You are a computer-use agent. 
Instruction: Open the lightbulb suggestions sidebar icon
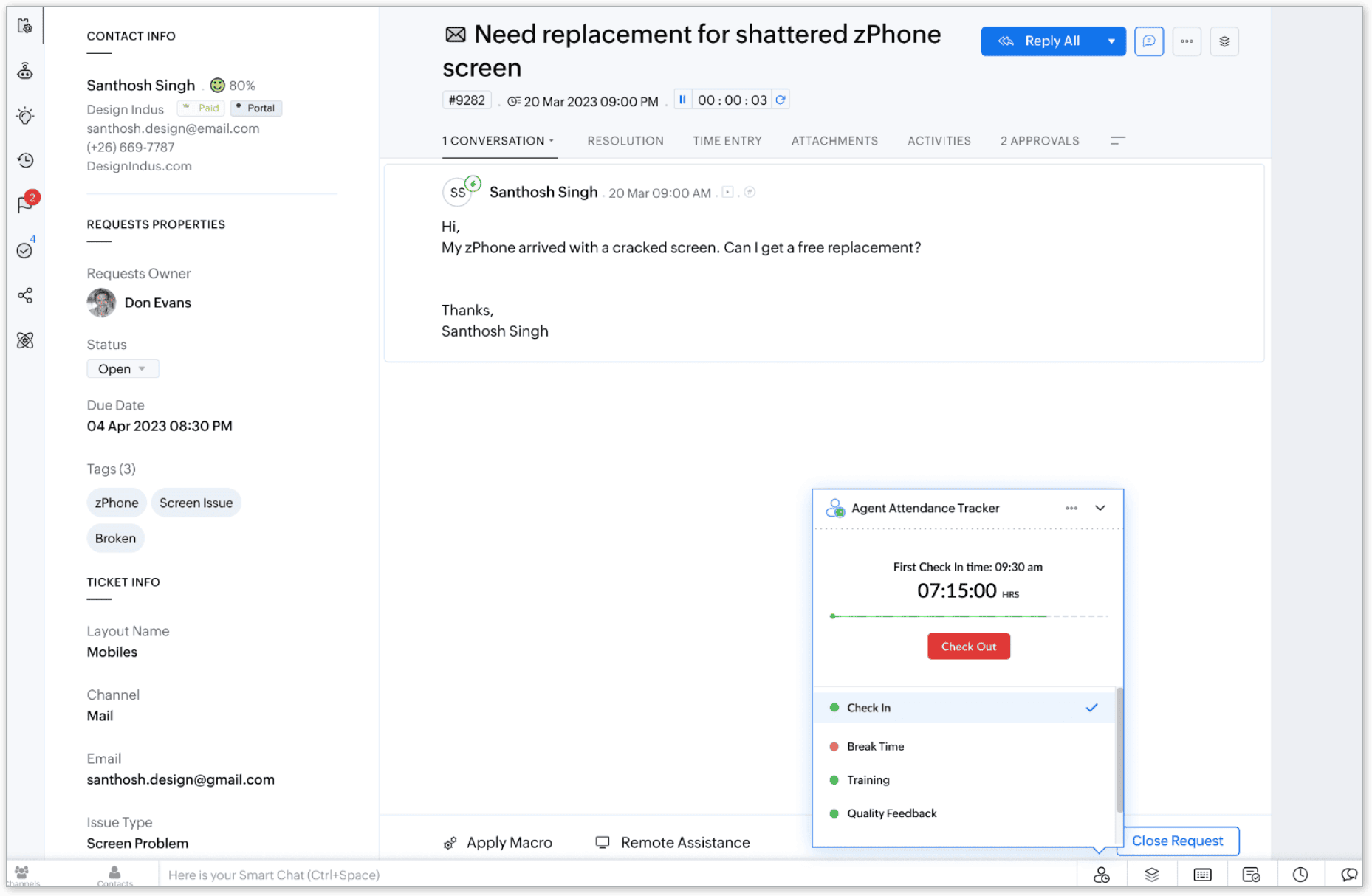point(25,116)
